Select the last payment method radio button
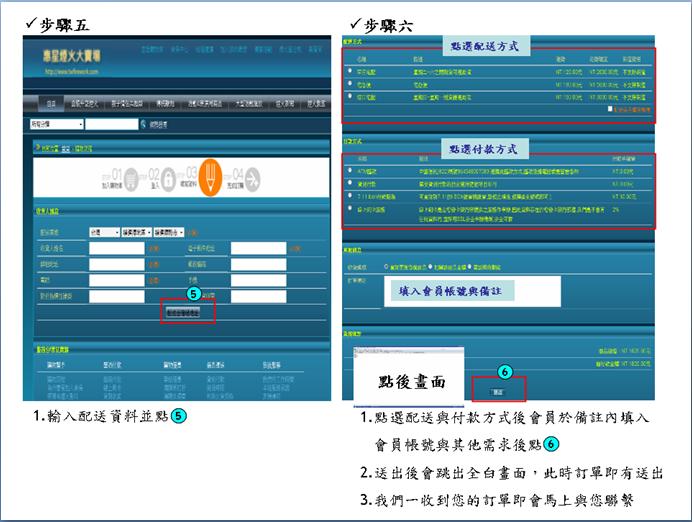The image size is (694, 522). pyautogui.click(x=350, y=210)
